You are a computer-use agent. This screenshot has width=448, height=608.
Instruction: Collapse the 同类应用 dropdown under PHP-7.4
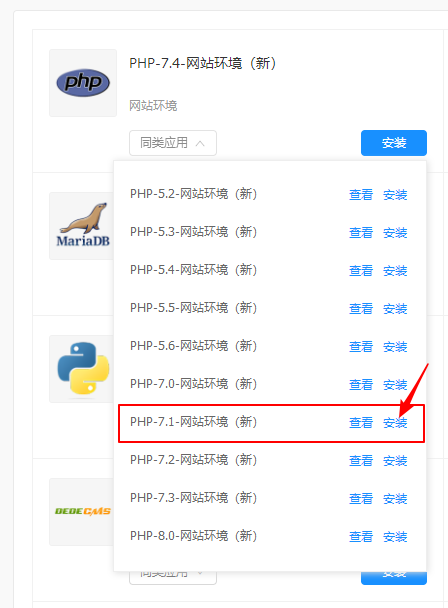pyautogui.click(x=173, y=143)
